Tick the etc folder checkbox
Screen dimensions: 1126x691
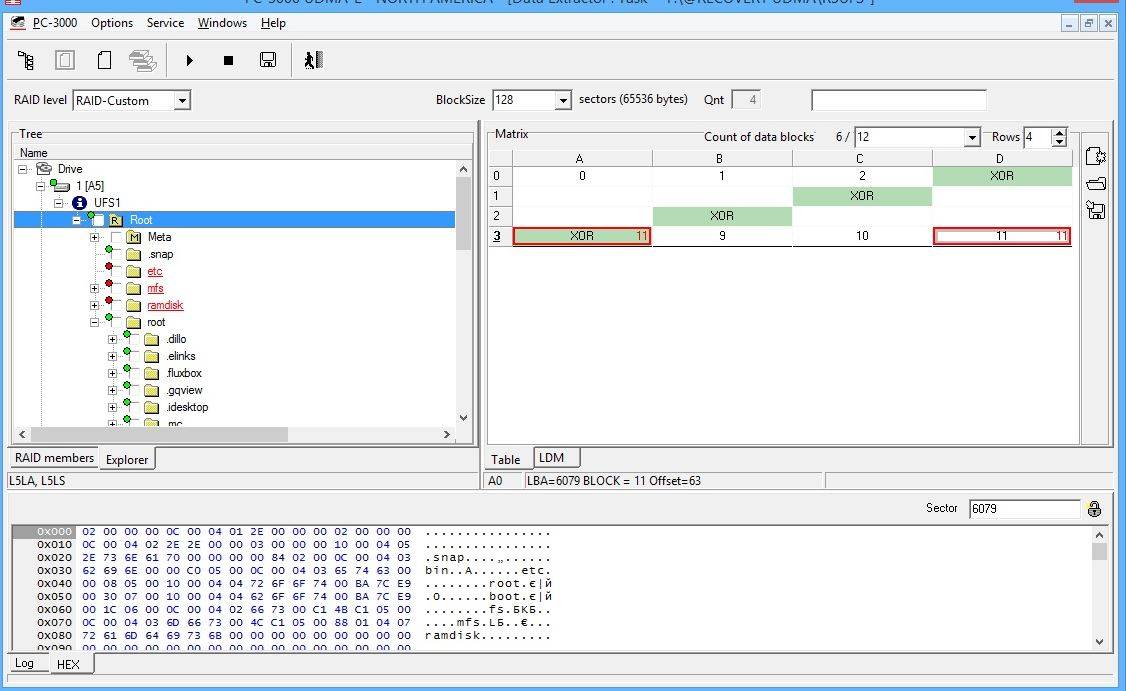[x=116, y=272]
